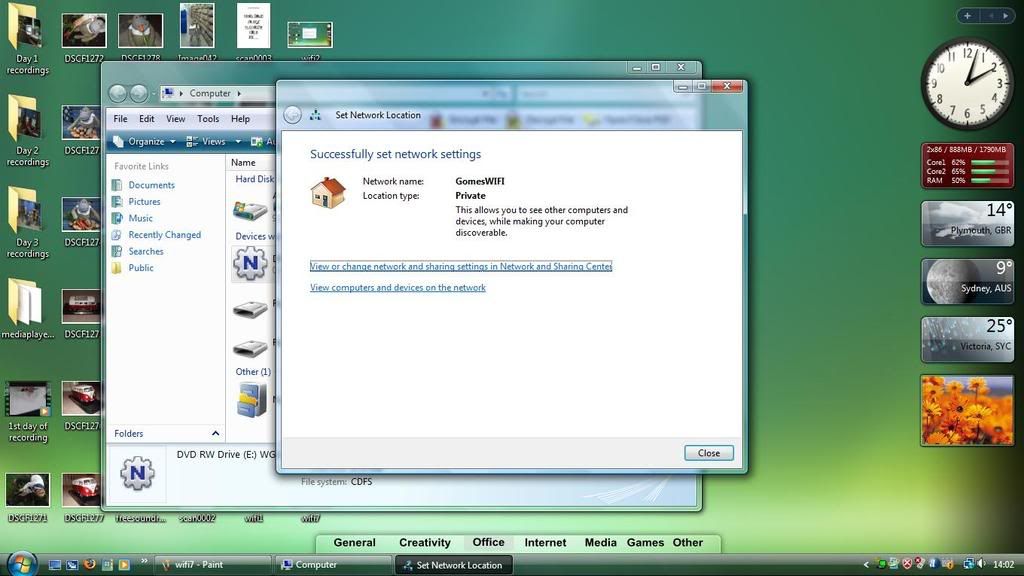This screenshot has height=576, width=1024.
Task: Open the Victoria, SYC weather gadget
Action: pyautogui.click(x=967, y=340)
